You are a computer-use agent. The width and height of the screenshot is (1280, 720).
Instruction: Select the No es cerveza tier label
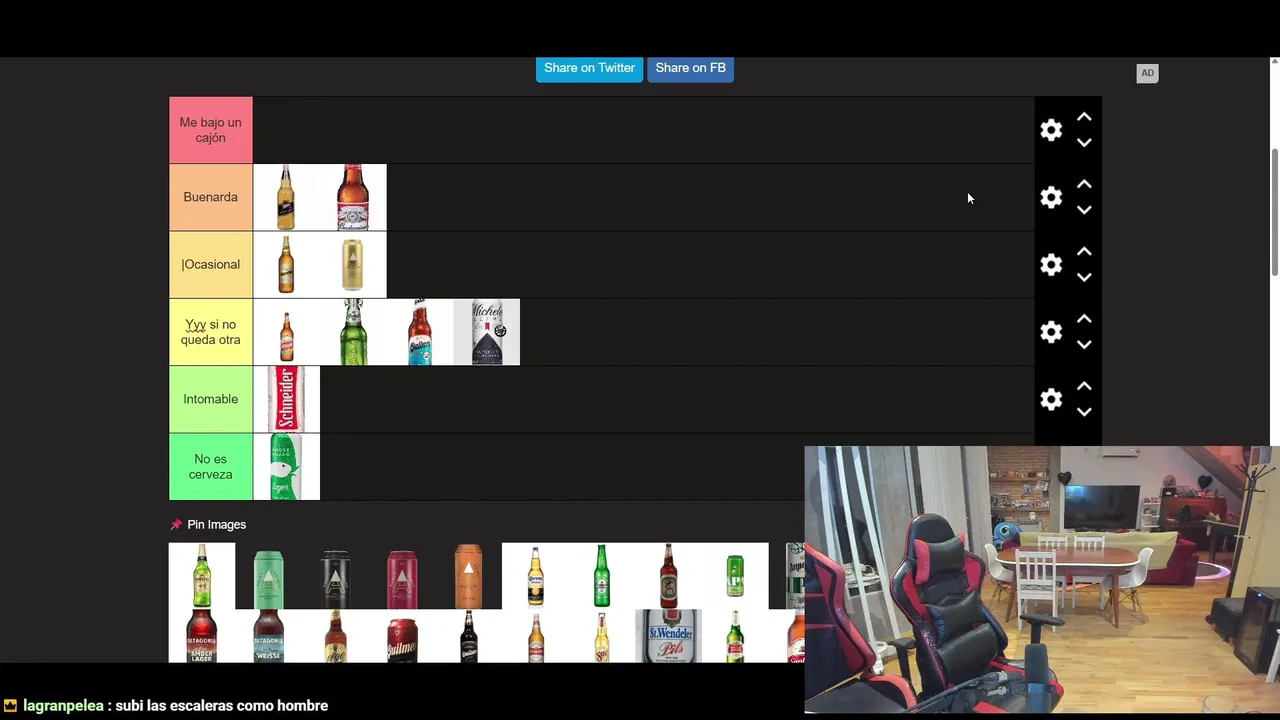pyautogui.click(x=210, y=466)
